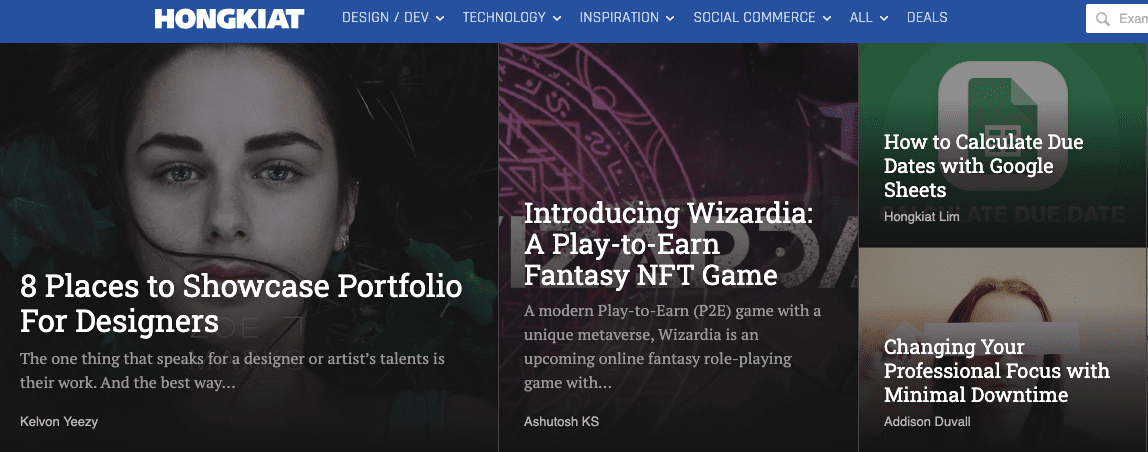The width and height of the screenshot is (1148, 452).
Task: Select the Design / Dev menu label
Action: tap(385, 18)
